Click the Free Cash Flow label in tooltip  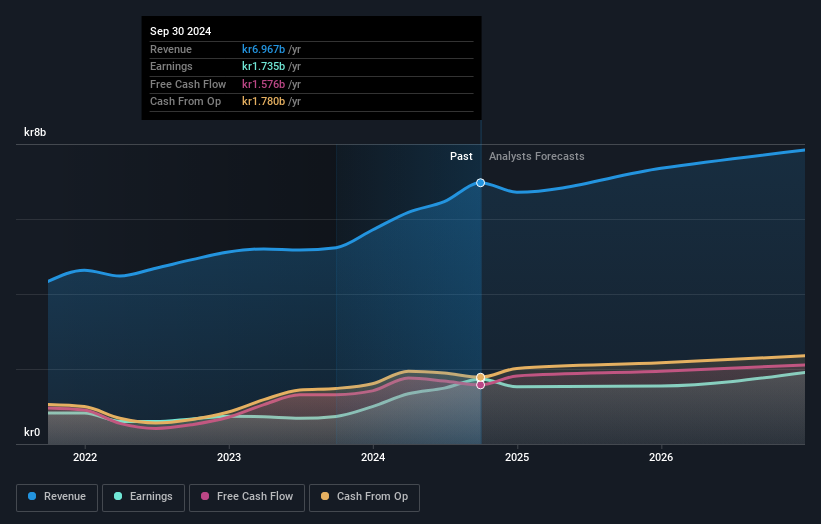click(188, 84)
